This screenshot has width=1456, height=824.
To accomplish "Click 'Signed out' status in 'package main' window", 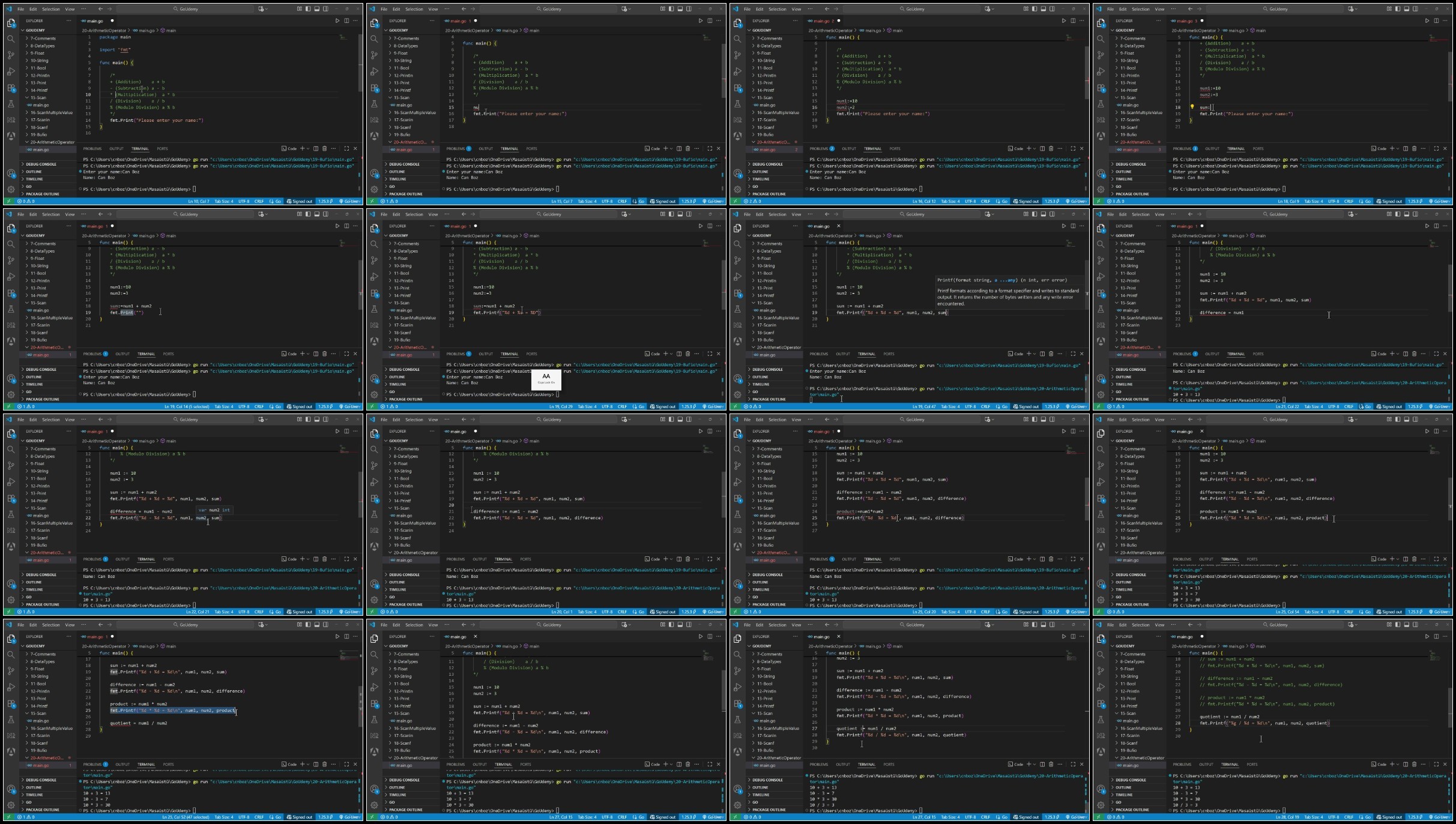I will [x=300, y=202].
